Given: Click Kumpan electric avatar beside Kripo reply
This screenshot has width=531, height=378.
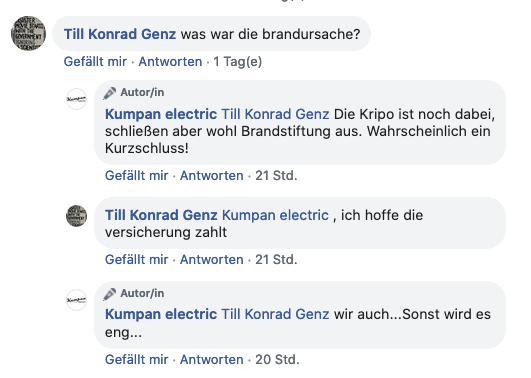Looking at the screenshot, I should pos(76,99).
